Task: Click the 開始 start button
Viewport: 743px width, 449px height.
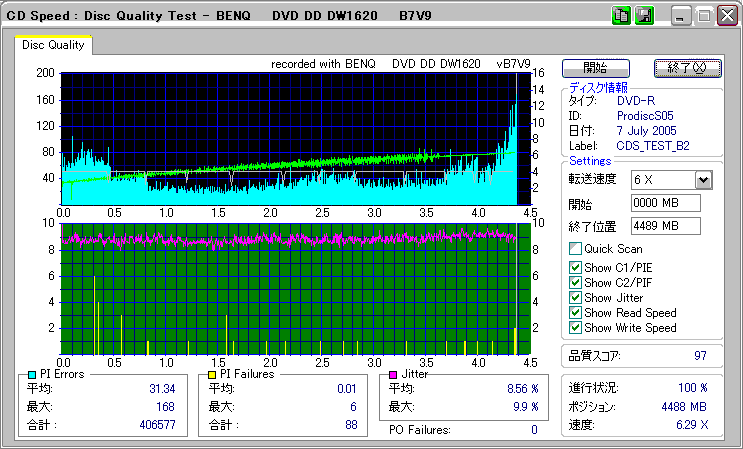Action: coord(596,68)
